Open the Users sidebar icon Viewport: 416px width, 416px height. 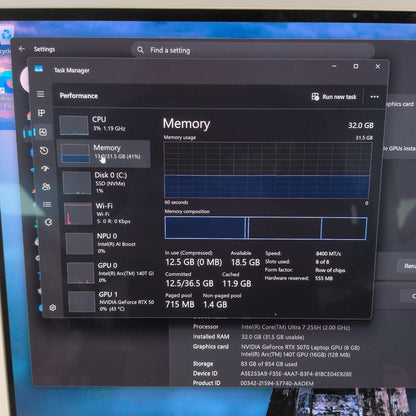point(46,186)
